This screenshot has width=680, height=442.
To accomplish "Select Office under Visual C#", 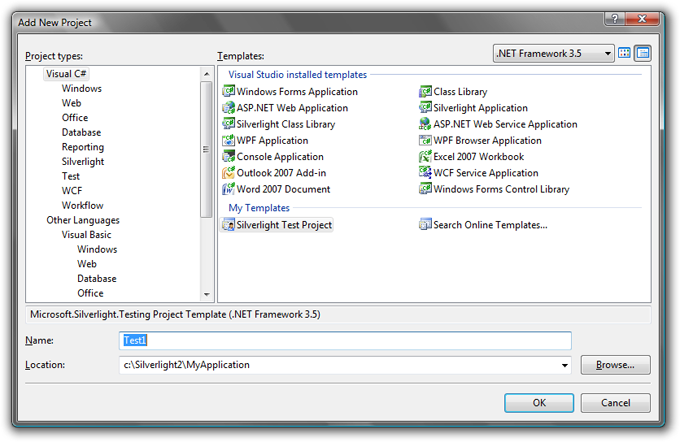I will point(75,118).
